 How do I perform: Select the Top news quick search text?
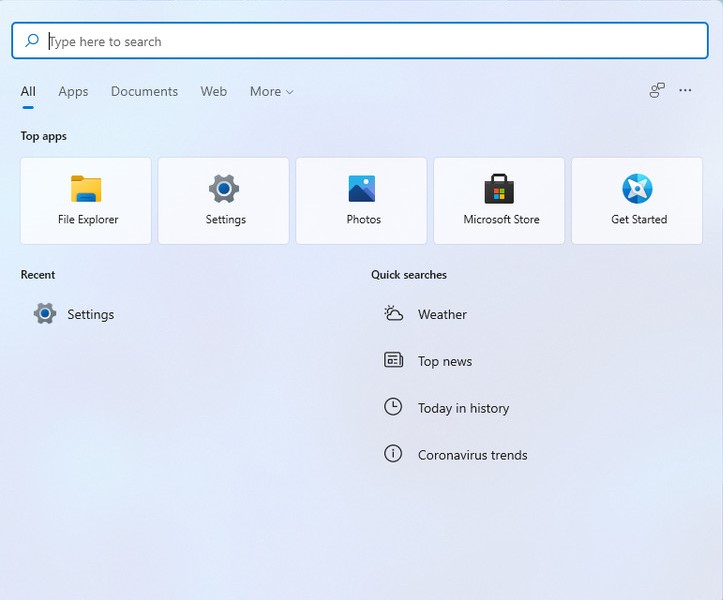coord(445,362)
